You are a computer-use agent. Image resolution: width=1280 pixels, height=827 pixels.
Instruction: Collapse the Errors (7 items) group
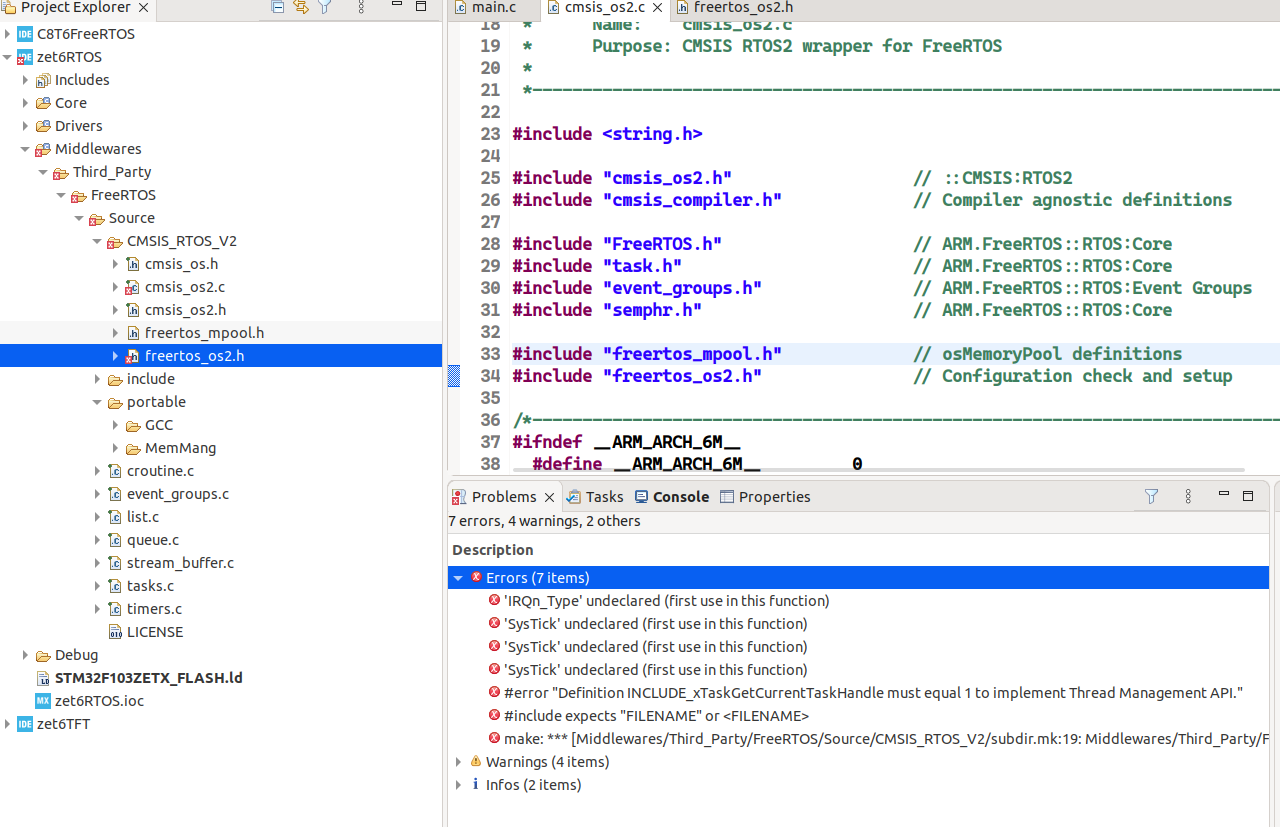[x=458, y=577]
